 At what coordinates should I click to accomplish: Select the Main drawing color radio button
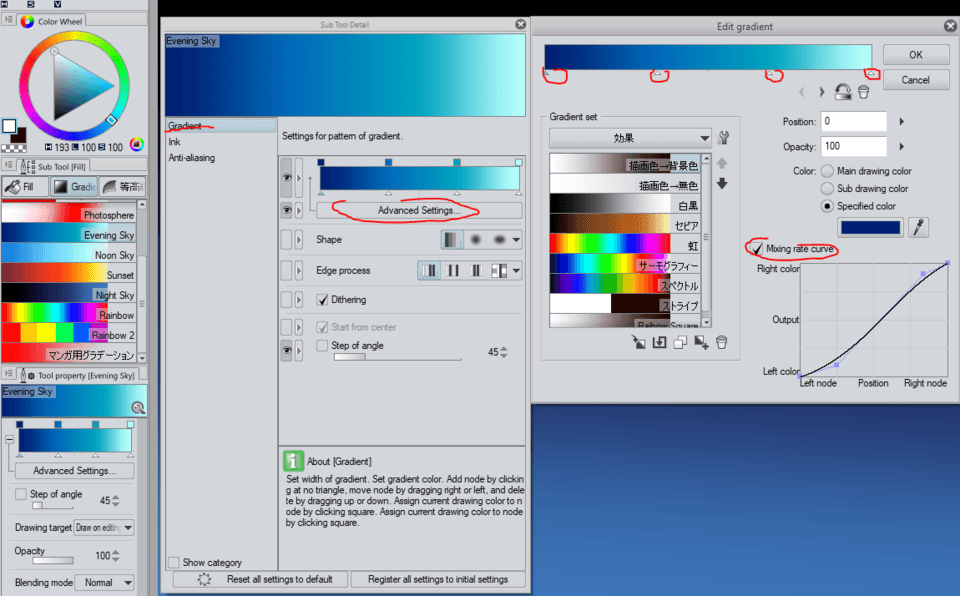(x=827, y=171)
